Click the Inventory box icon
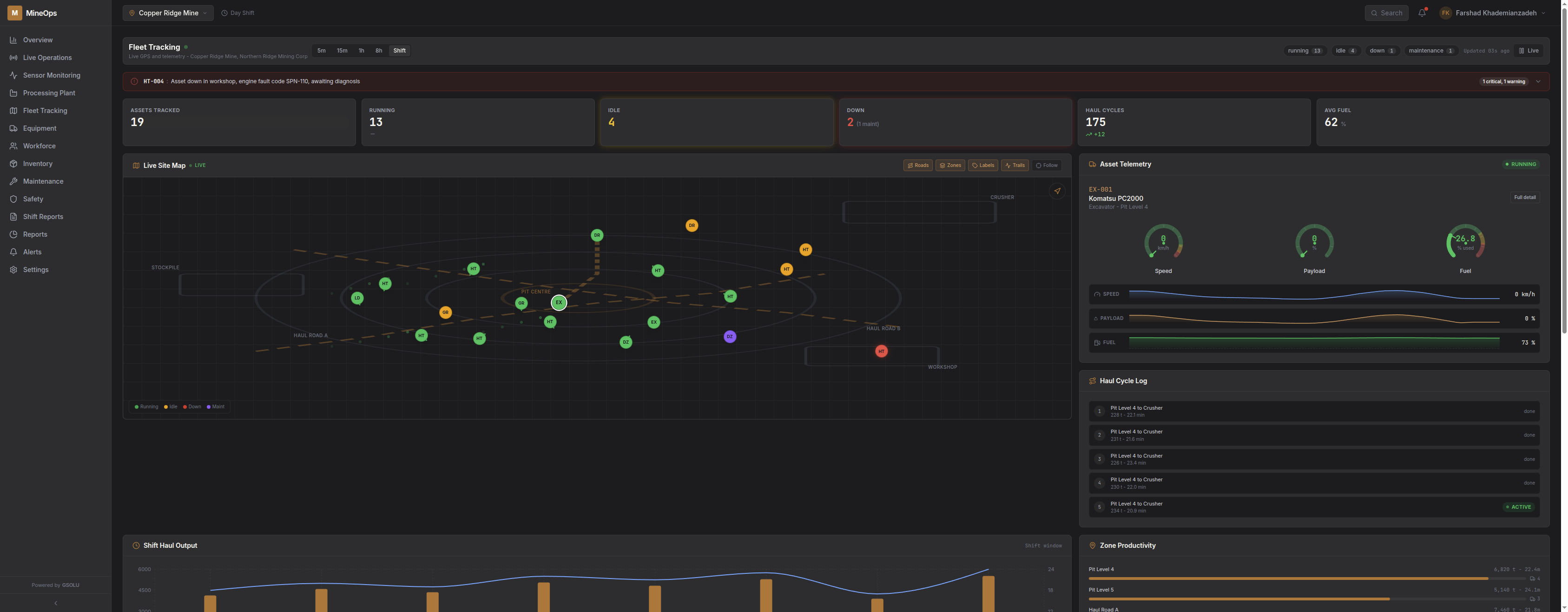This screenshot has width=1568, height=612. (13, 164)
